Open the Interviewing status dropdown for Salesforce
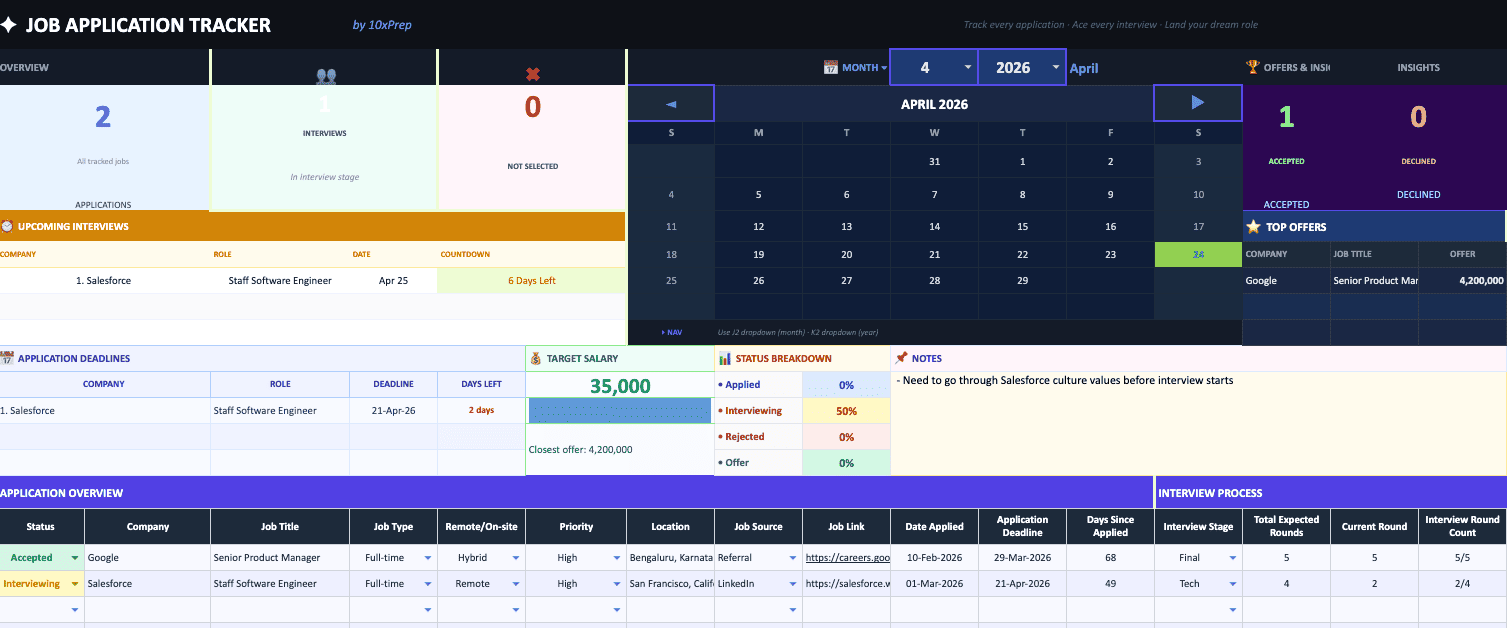The image size is (1507, 628). click(74, 584)
